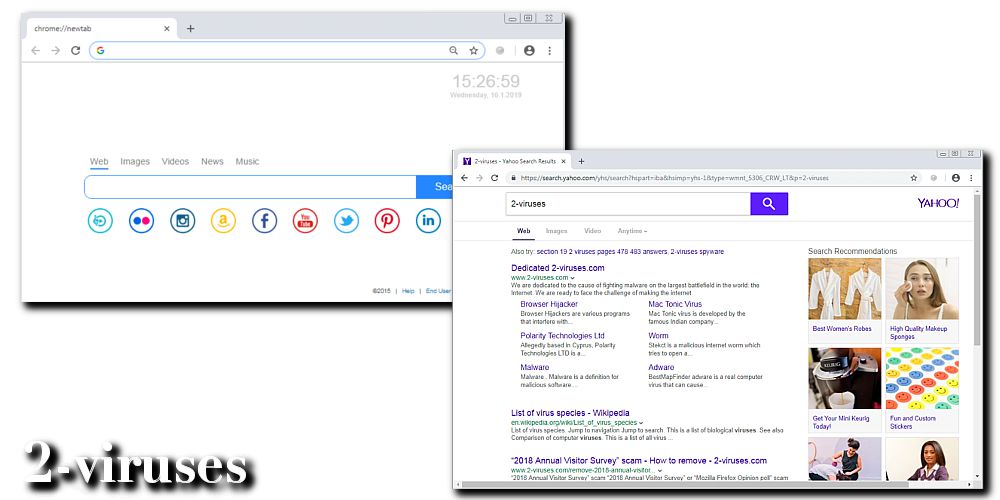Open a new tab in the Yahoo window

pyautogui.click(x=581, y=161)
